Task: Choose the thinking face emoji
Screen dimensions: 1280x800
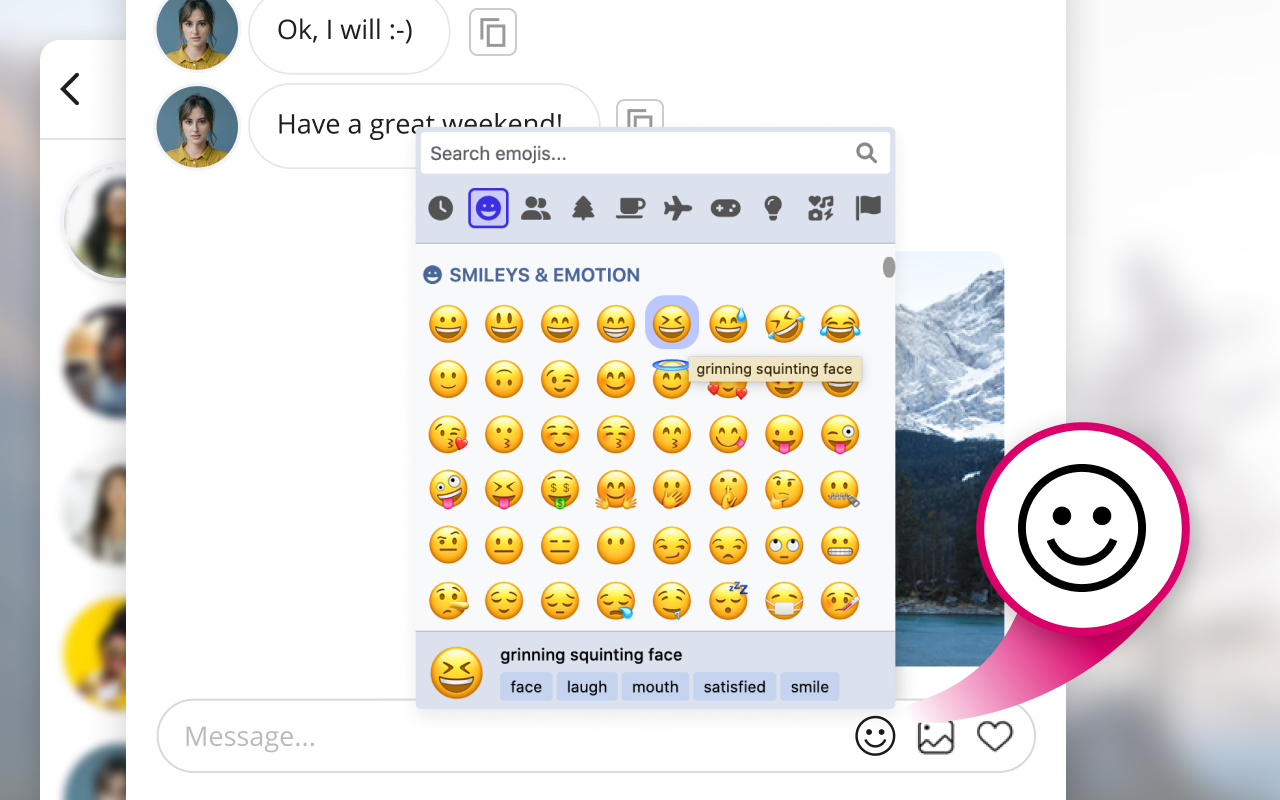Action: tap(784, 490)
